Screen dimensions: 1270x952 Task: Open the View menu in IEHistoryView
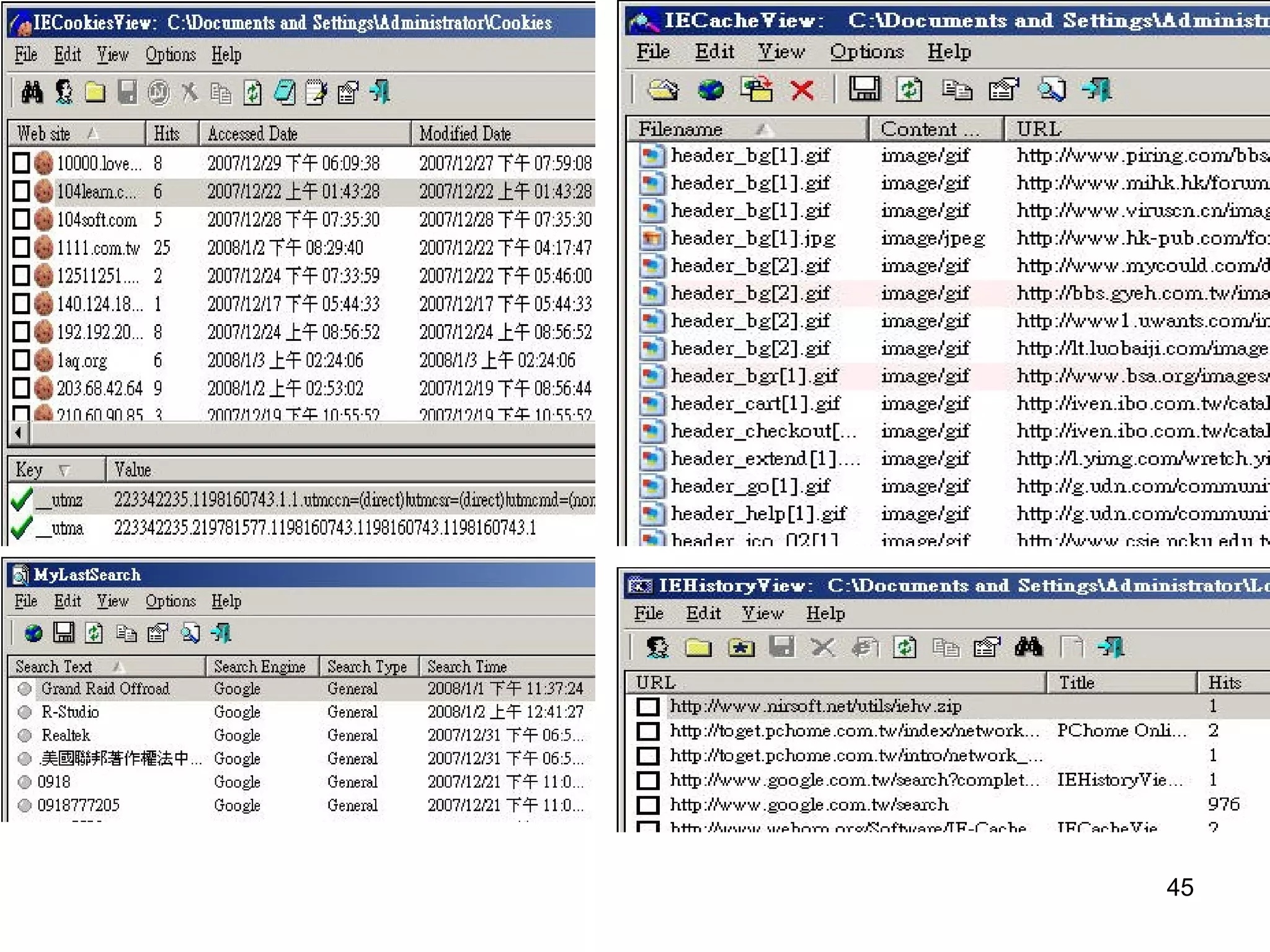pyautogui.click(x=762, y=614)
